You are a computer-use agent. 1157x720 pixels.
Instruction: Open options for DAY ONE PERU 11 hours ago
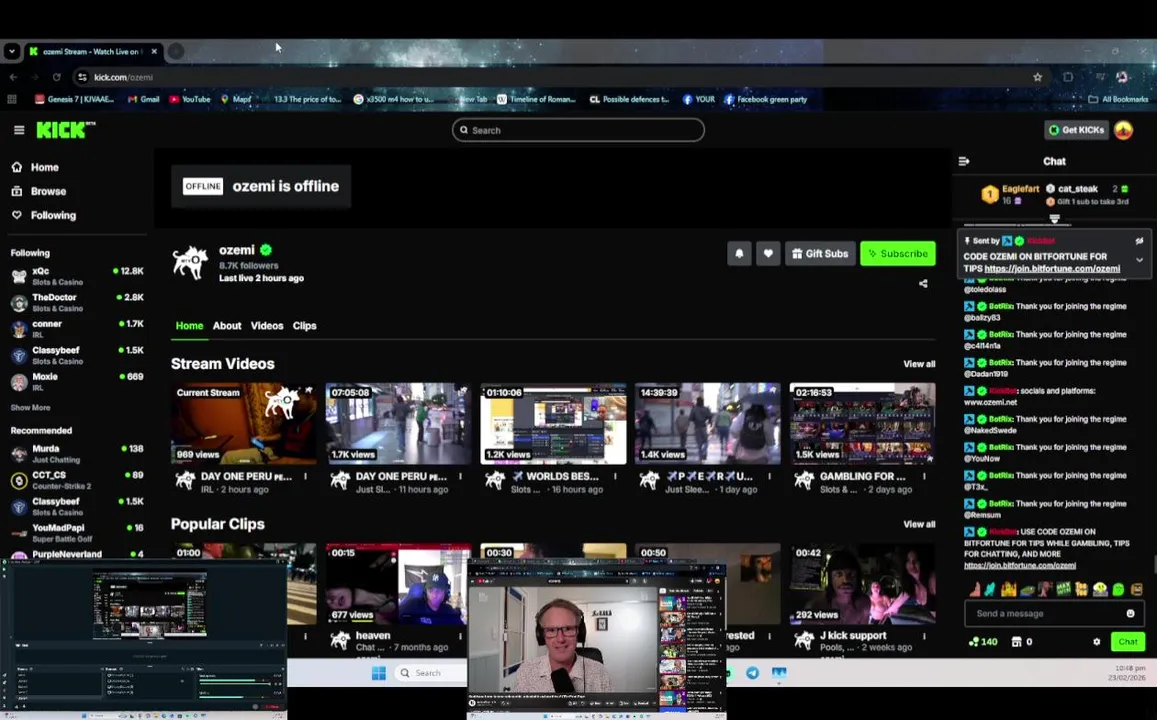[x=460, y=477]
